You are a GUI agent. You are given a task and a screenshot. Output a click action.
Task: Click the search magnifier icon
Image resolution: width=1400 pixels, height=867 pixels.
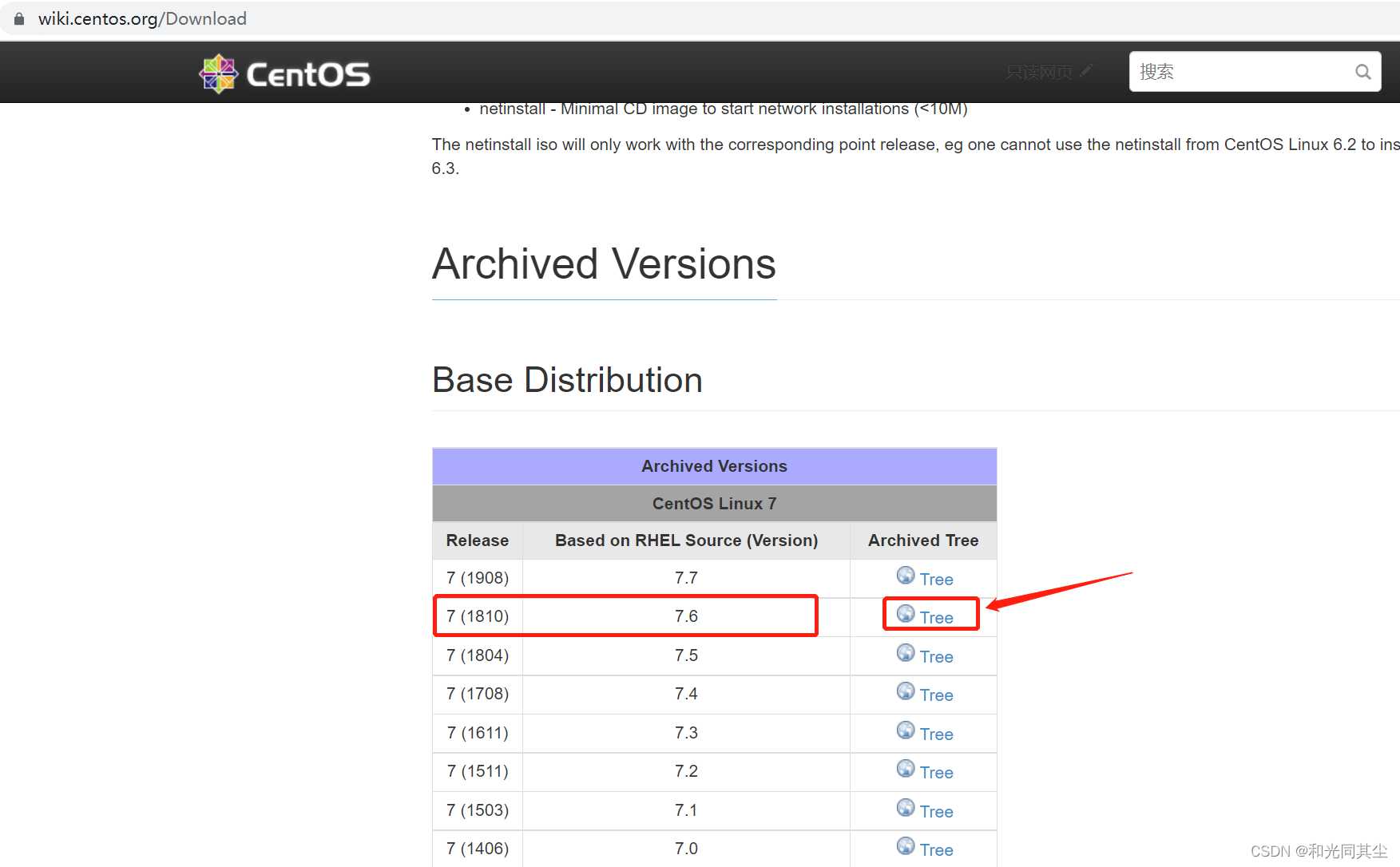pyautogui.click(x=1363, y=72)
